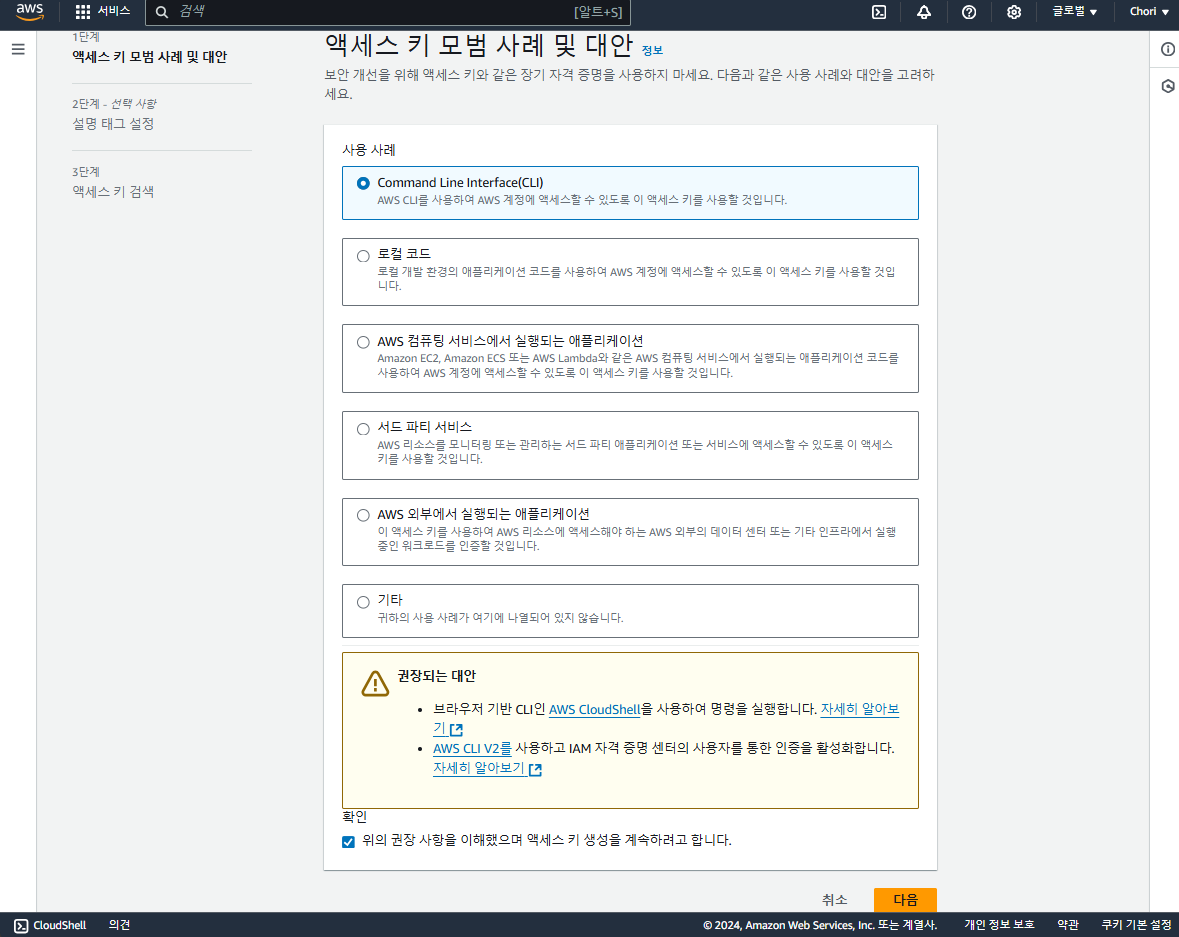
Task: Open the help question mark icon
Action: [968, 12]
